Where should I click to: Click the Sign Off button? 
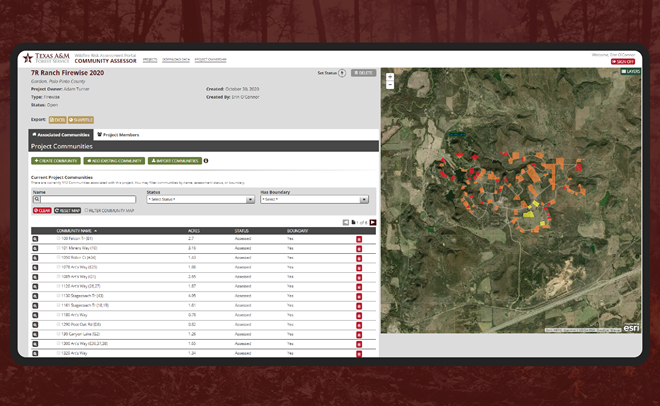pos(623,62)
